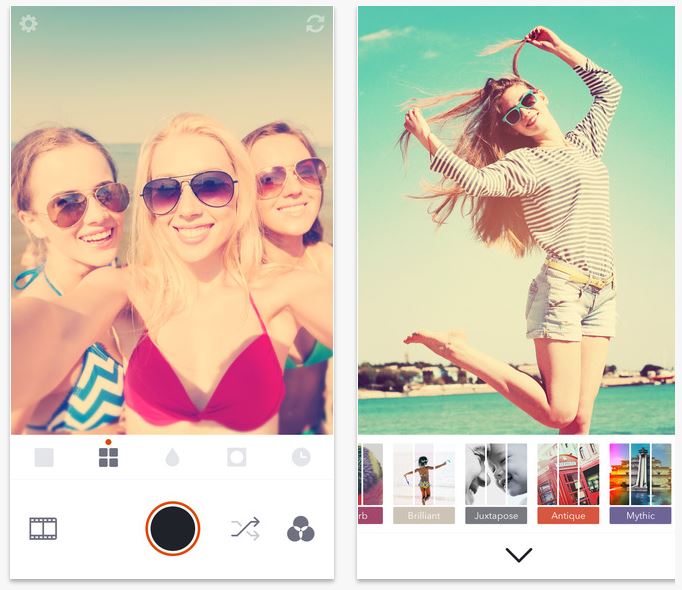Screen dimensions: 682x590
Task: Tap the Antique filter label
Action: [x=568, y=516]
